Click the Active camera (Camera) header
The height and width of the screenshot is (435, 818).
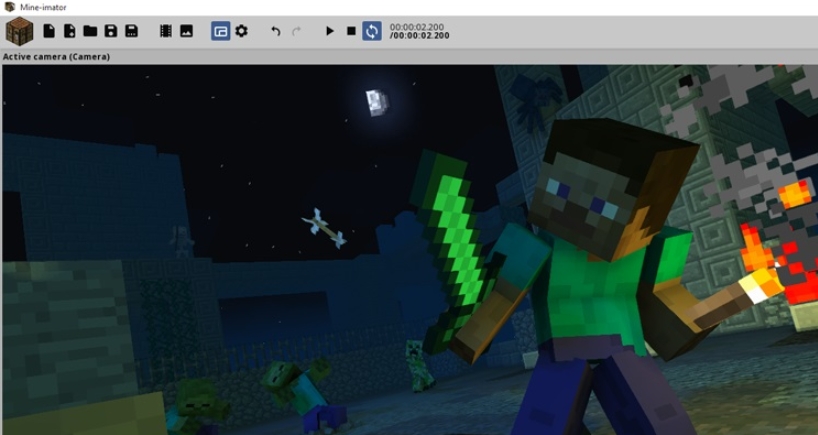tap(56, 57)
